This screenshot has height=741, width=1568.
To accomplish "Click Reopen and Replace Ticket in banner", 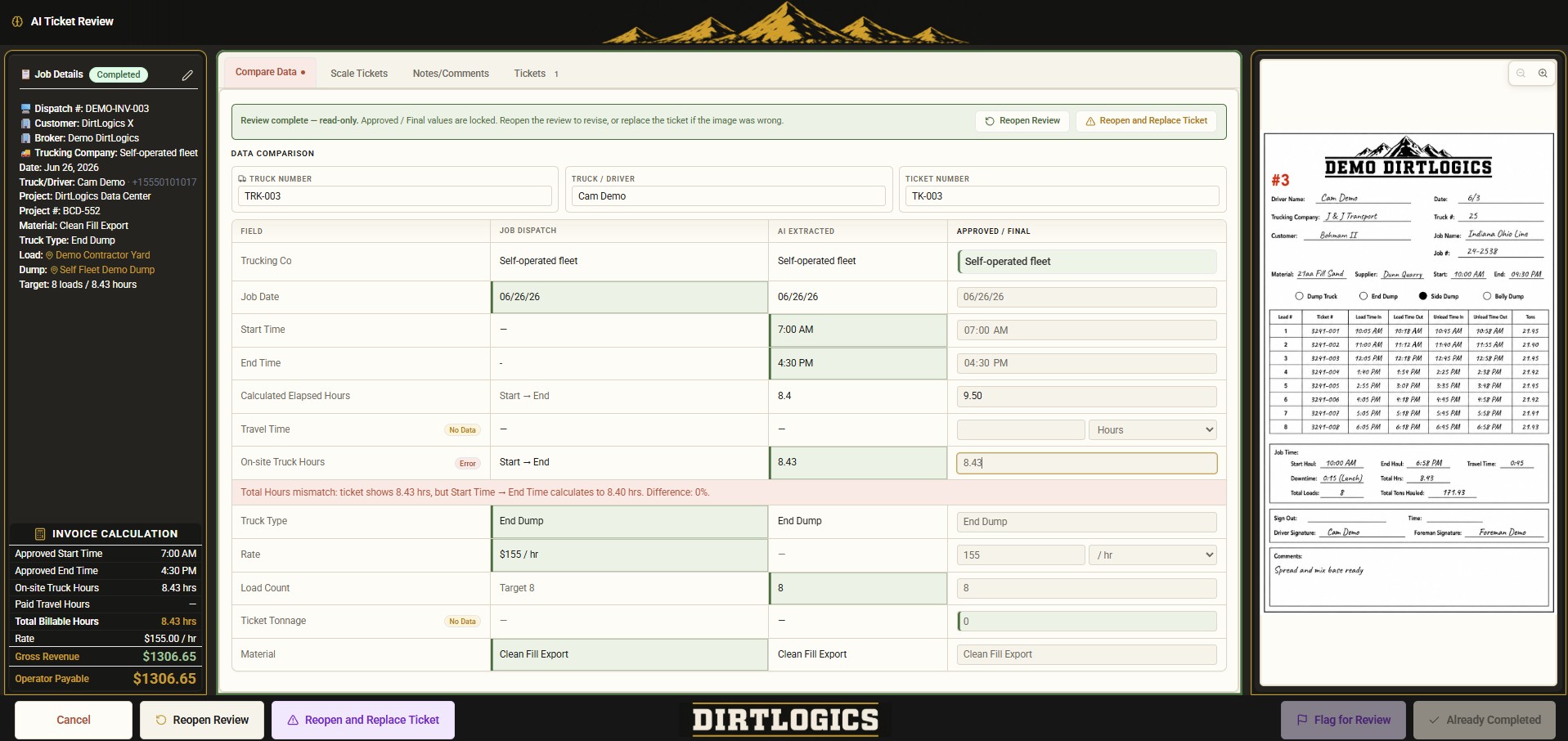I will point(1146,121).
